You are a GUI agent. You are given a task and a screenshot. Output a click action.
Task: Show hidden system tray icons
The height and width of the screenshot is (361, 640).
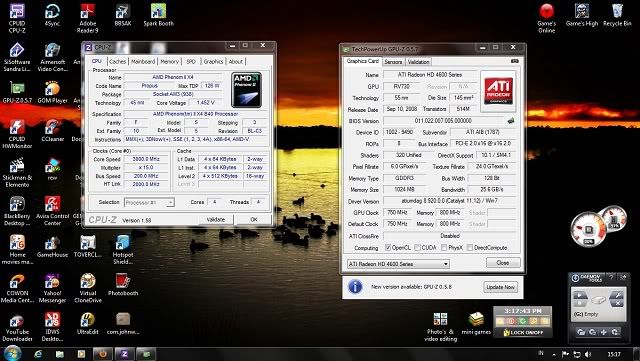pyautogui.click(x=554, y=354)
